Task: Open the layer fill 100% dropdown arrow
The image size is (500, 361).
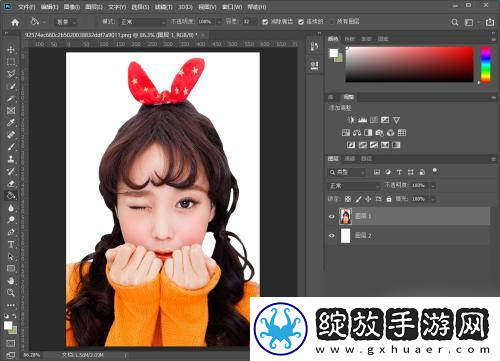Action: 433,199
